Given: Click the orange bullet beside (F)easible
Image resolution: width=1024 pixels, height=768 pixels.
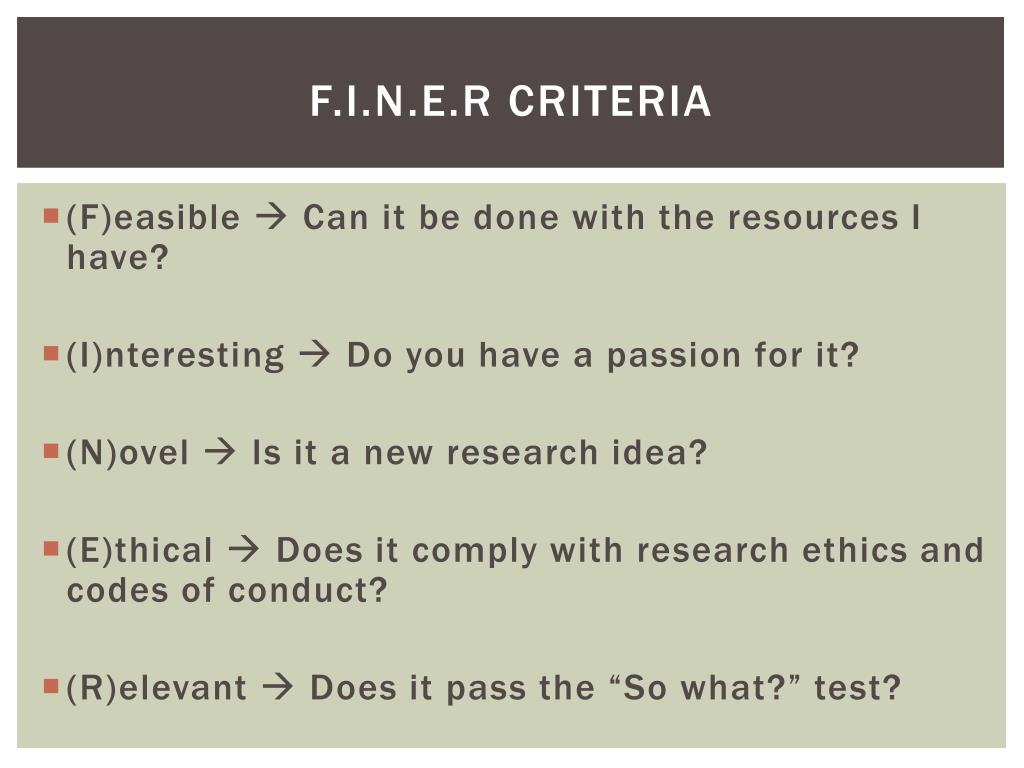Looking at the screenshot, I should pos(51,216).
